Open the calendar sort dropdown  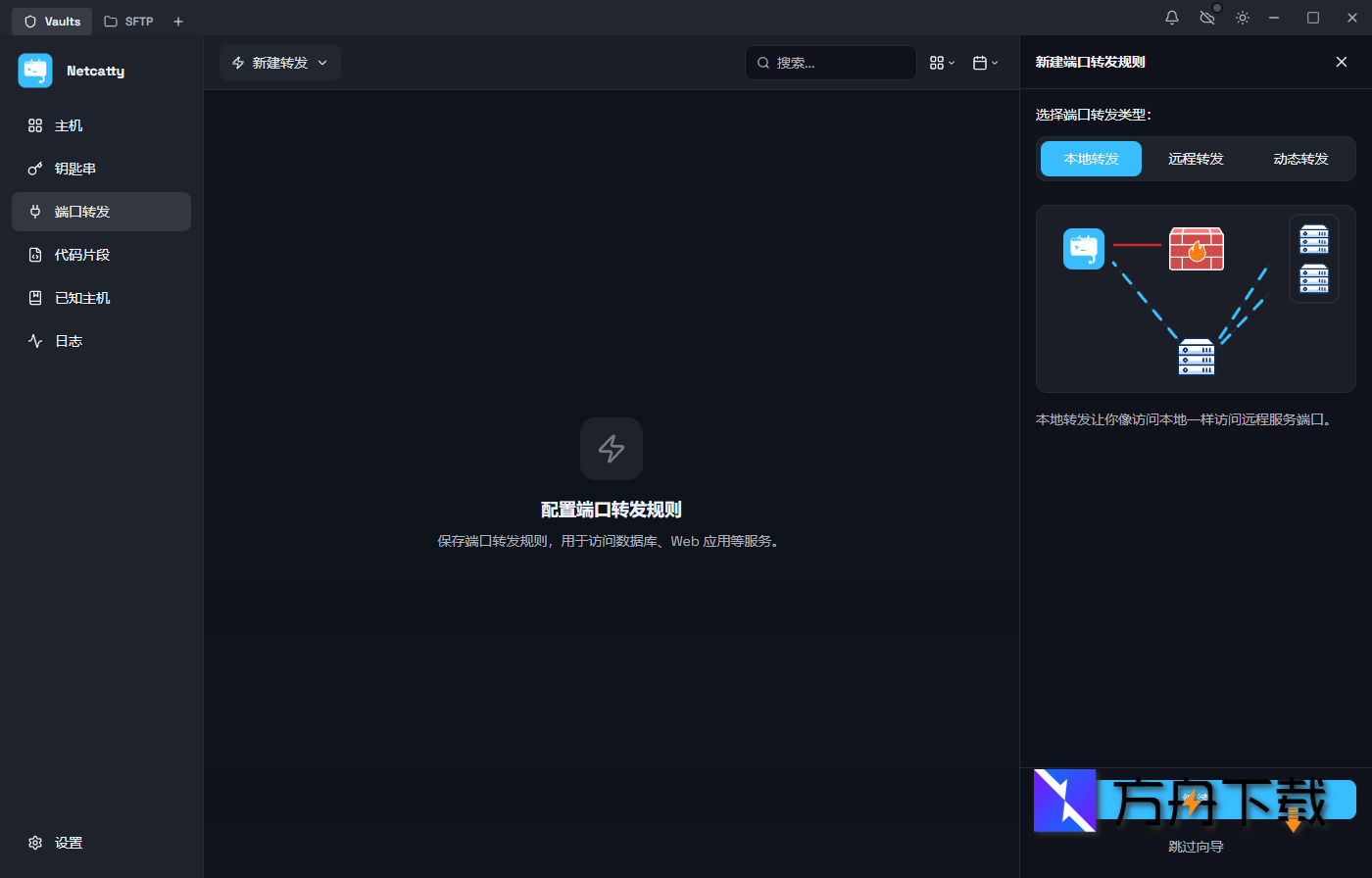pyautogui.click(x=985, y=62)
